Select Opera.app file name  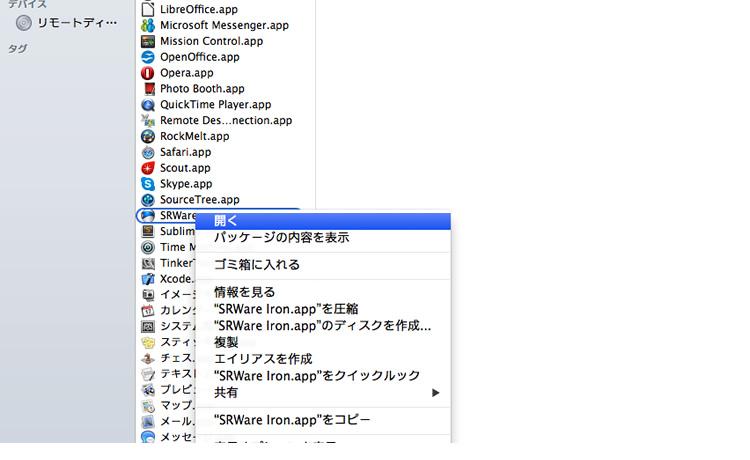click(x=187, y=73)
